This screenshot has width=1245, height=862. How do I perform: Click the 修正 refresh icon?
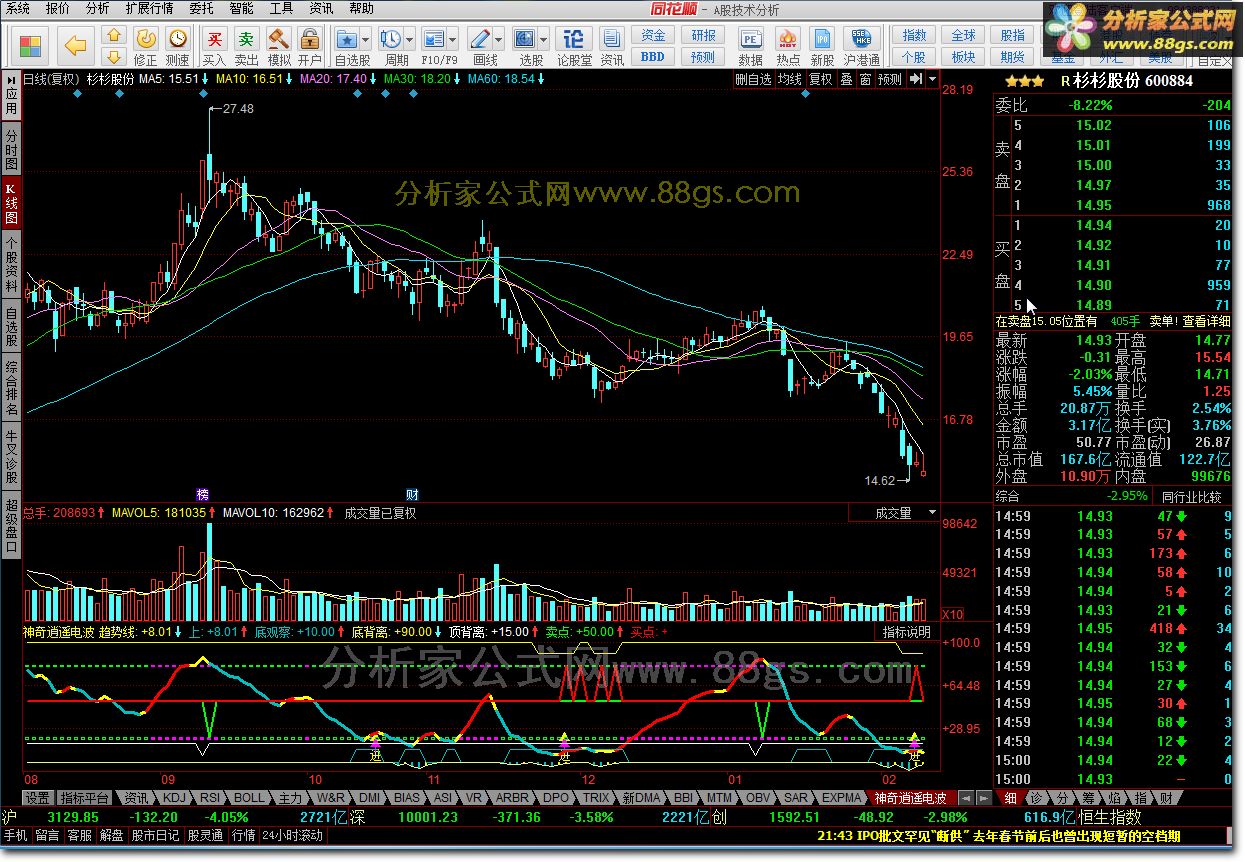(x=145, y=39)
